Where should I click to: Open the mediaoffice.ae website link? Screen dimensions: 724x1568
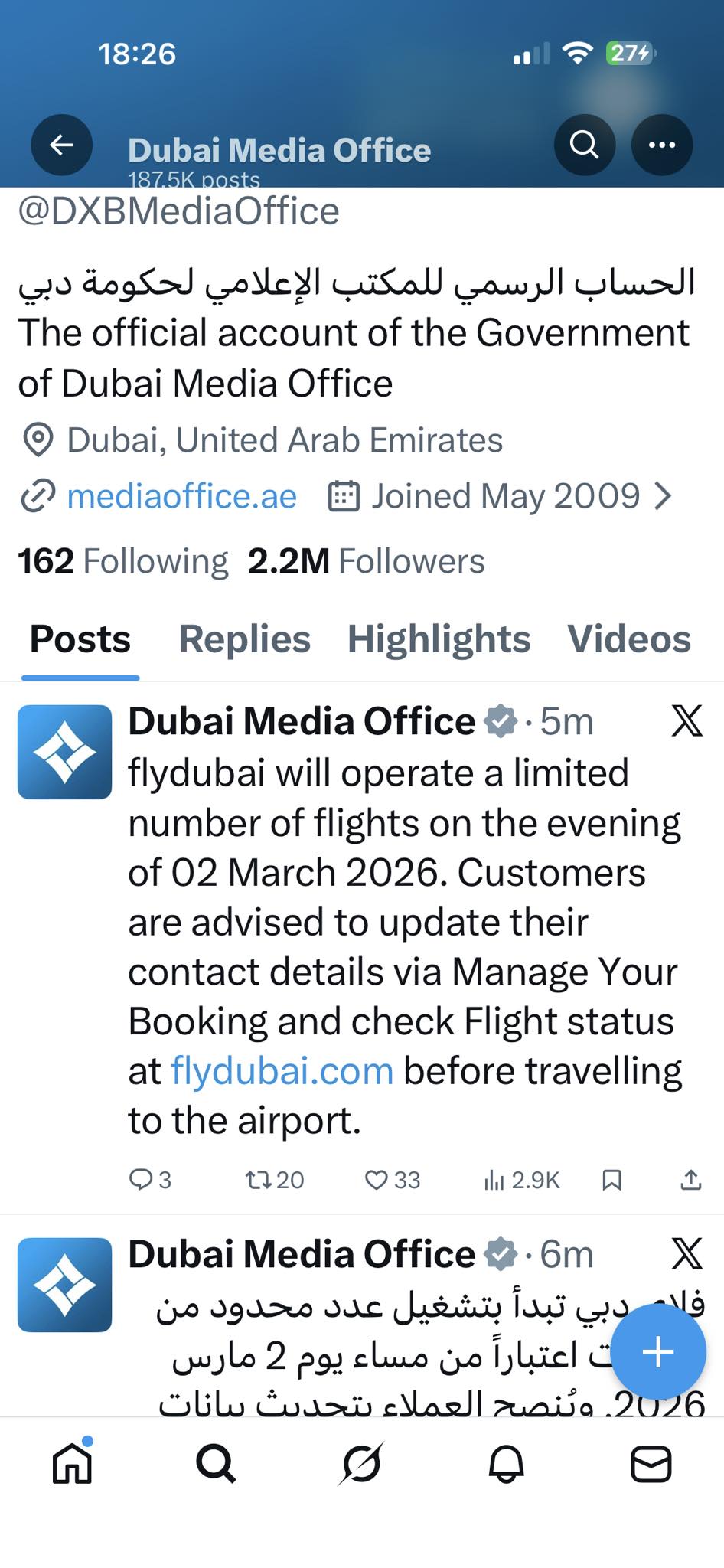pyautogui.click(x=181, y=496)
